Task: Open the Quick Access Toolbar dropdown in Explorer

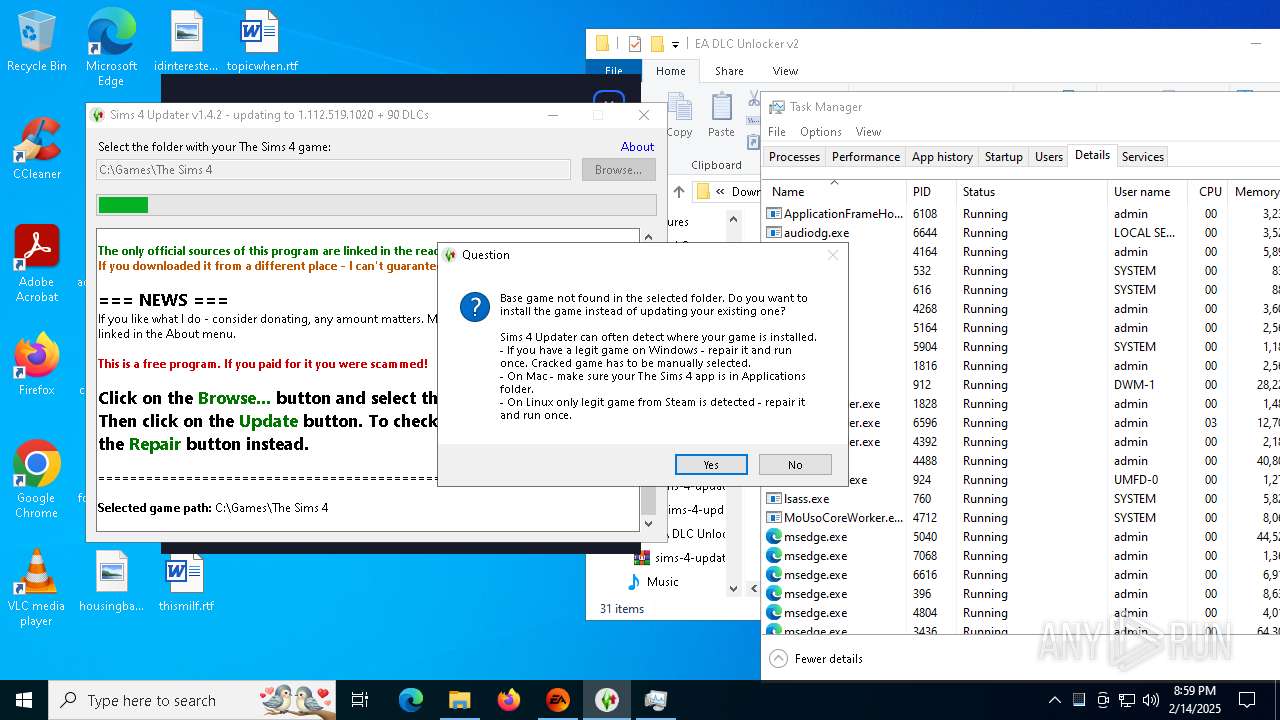Action: 676,44
